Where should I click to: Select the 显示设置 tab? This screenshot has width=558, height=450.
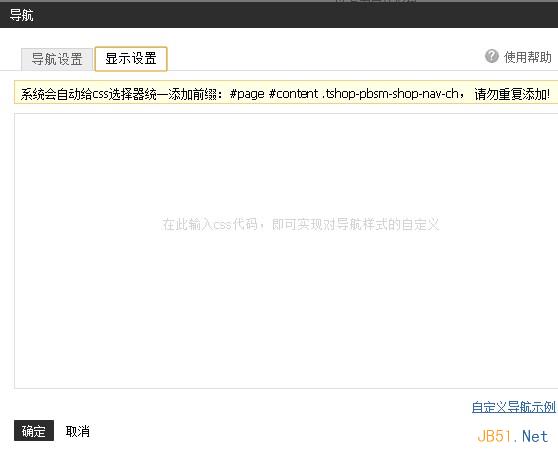point(131,59)
